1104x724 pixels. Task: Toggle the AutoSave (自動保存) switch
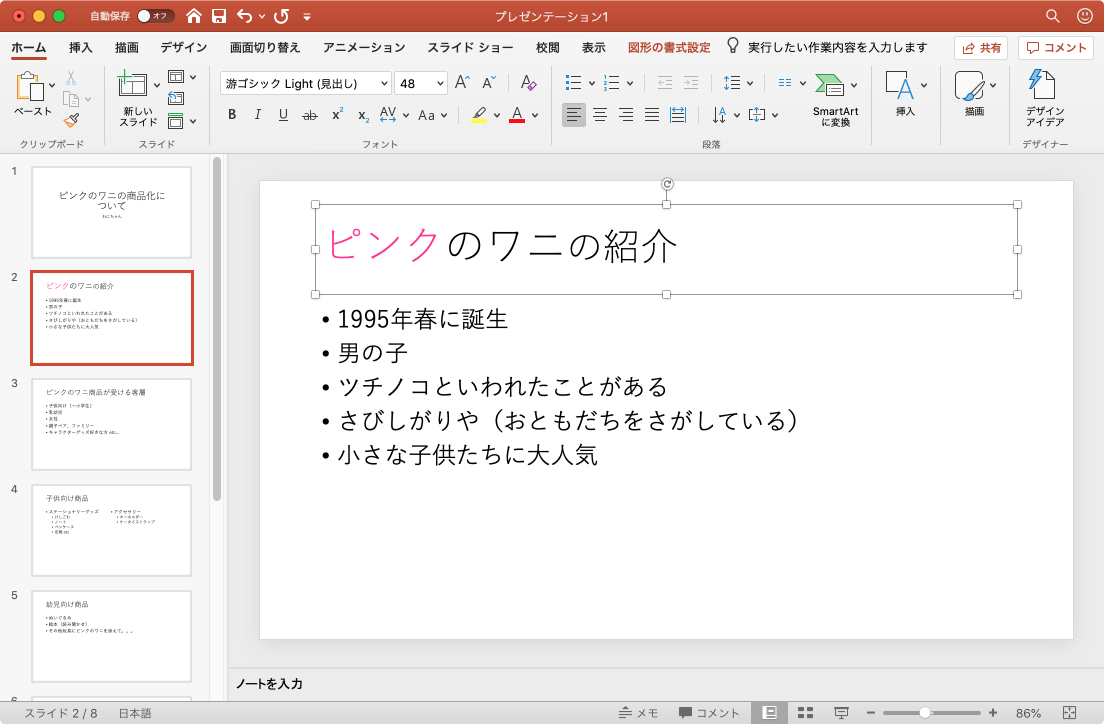(x=155, y=16)
